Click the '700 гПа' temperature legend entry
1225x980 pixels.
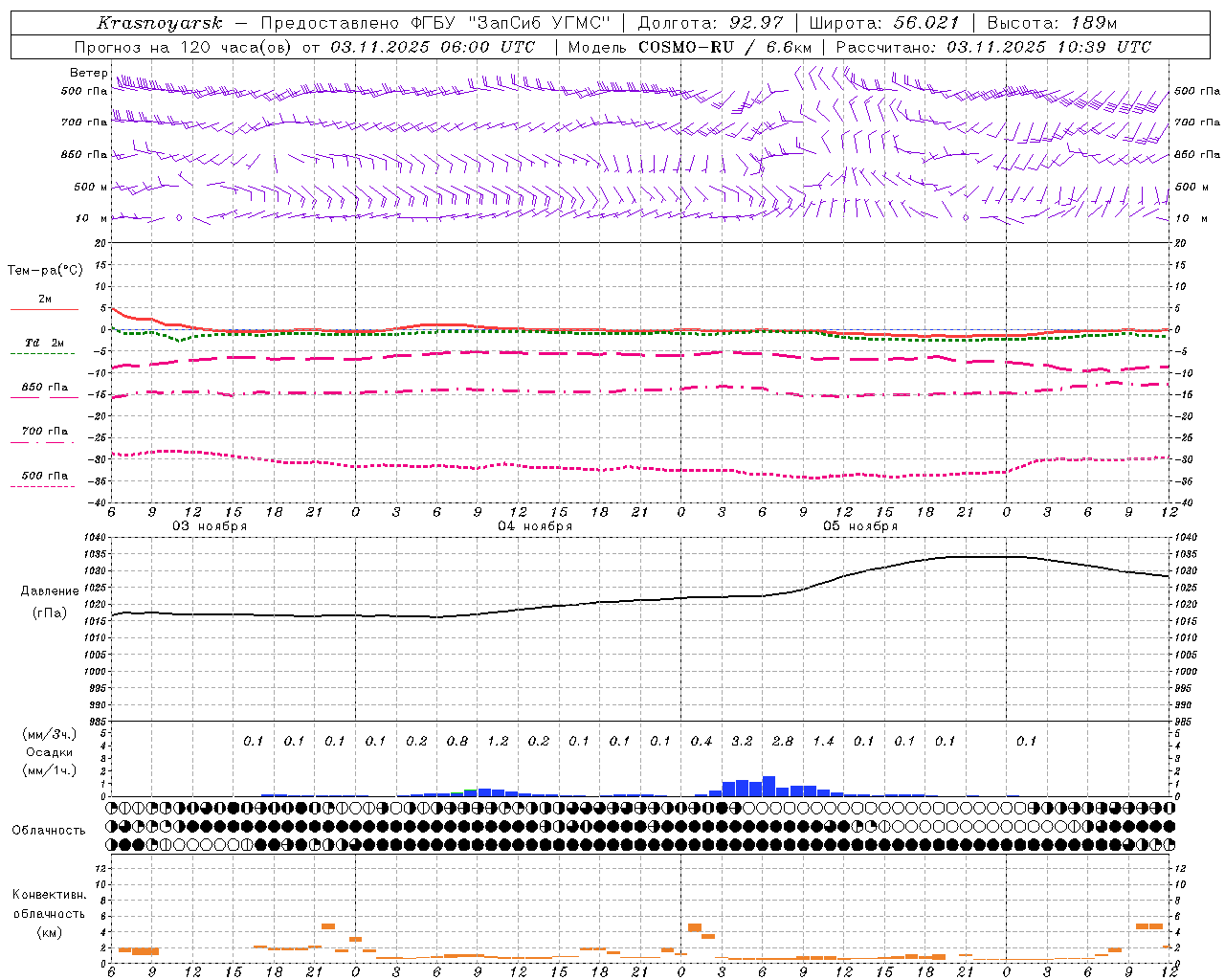pos(45,432)
